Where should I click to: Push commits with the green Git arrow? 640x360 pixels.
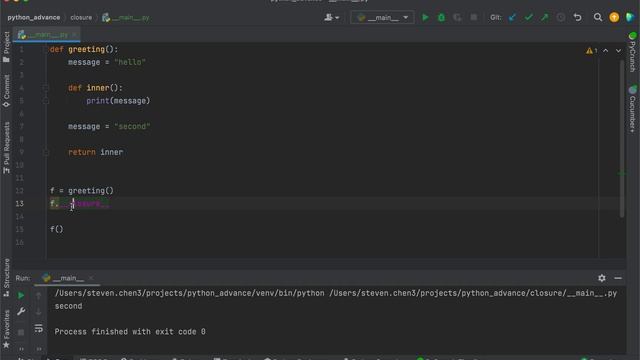point(544,18)
